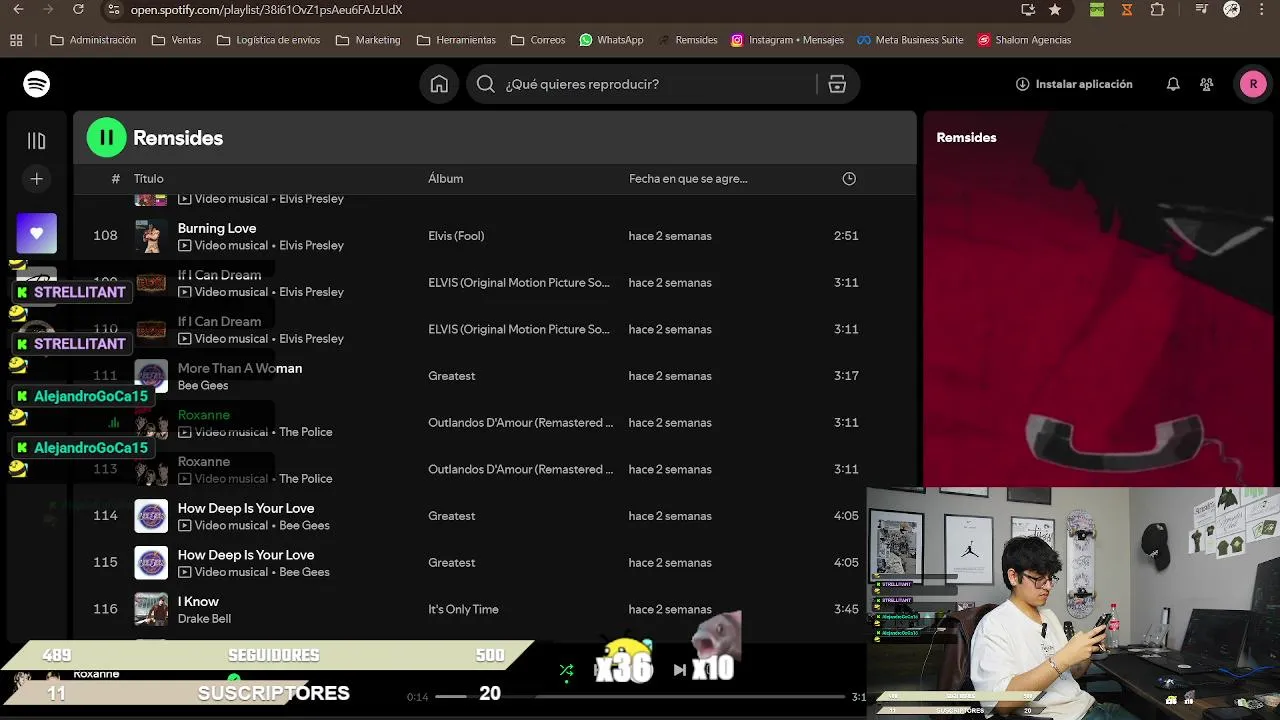Open the Shalom Agencias bookmark
The width and height of the screenshot is (1280, 720).
[x=1024, y=40]
